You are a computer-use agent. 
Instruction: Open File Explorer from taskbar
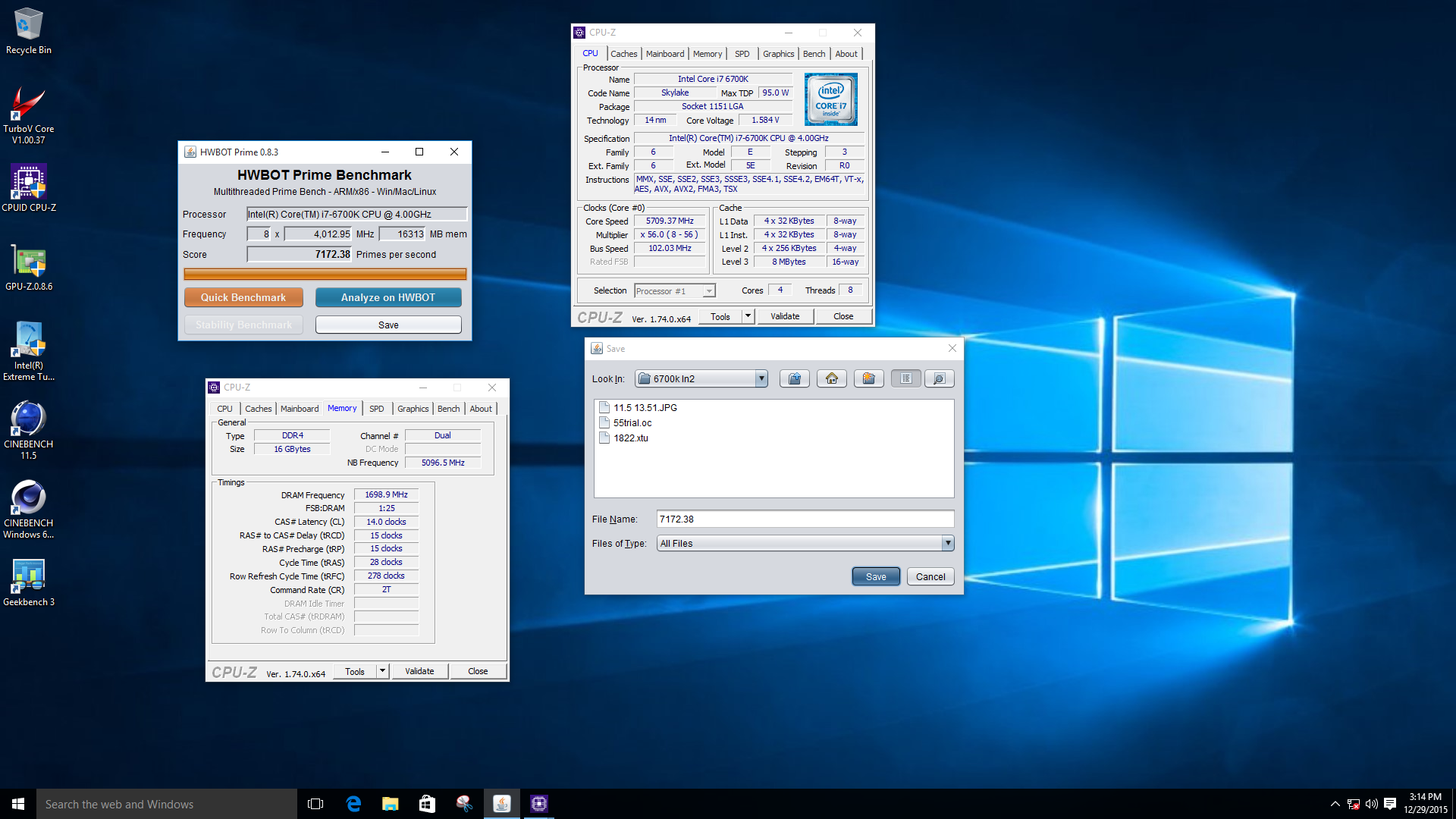pos(391,804)
